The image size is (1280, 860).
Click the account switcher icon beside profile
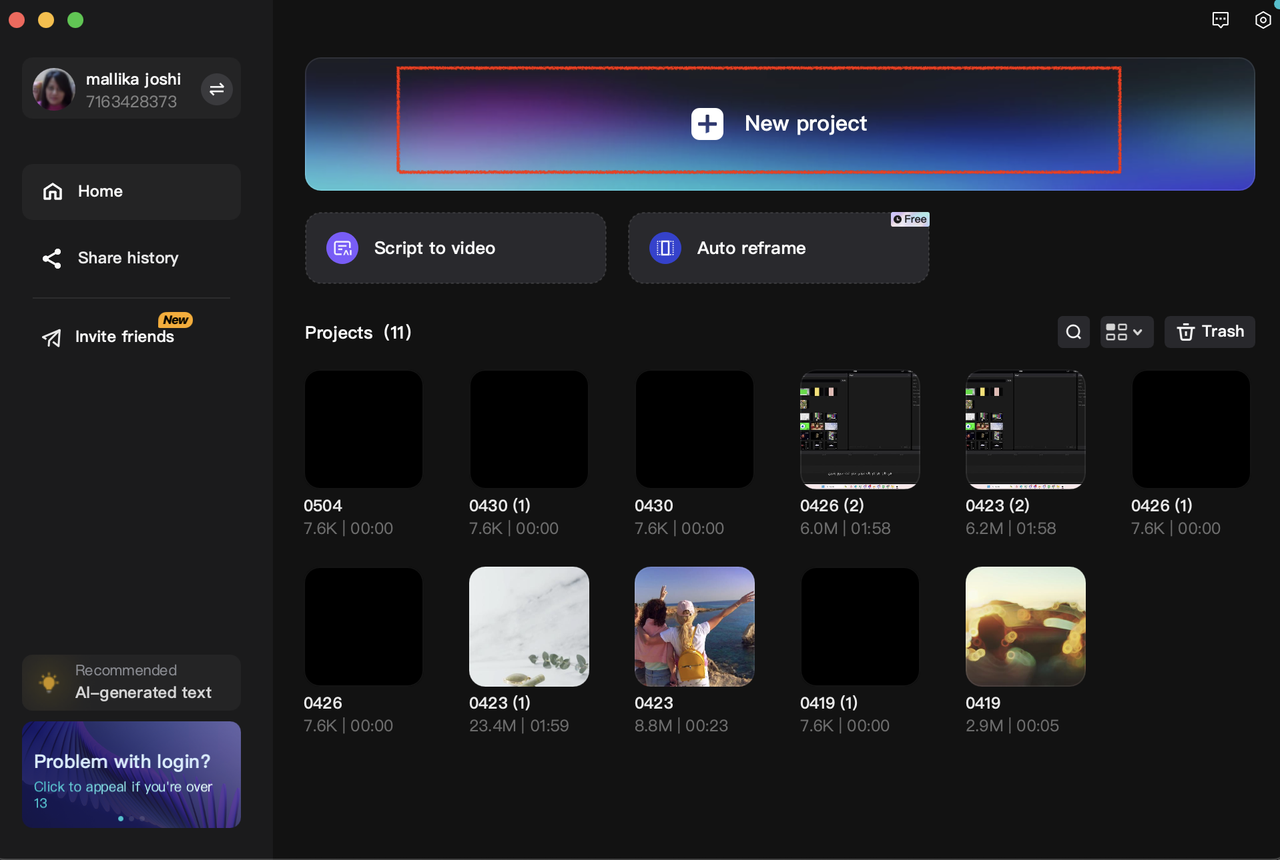[x=217, y=89]
